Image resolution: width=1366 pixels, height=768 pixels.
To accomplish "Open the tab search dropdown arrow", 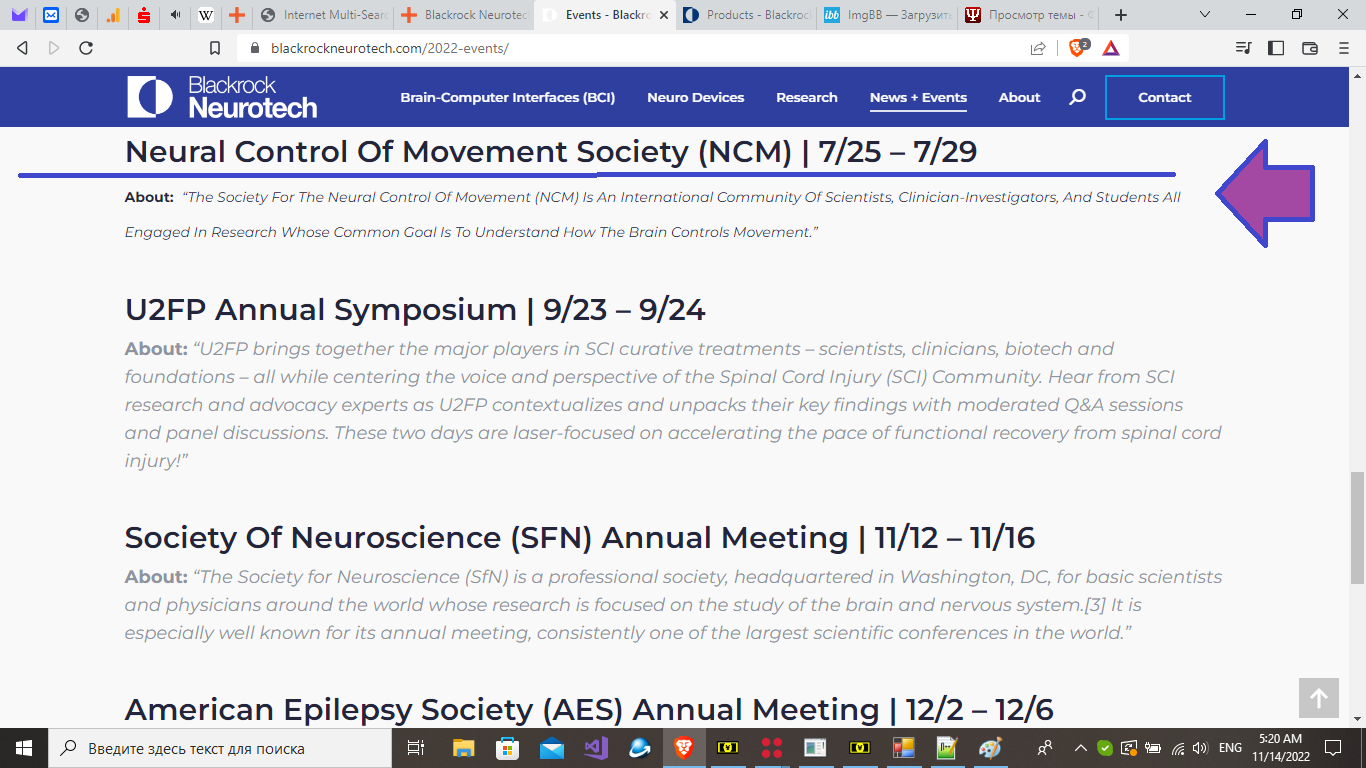I will pyautogui.click(x=1205, y=15).
